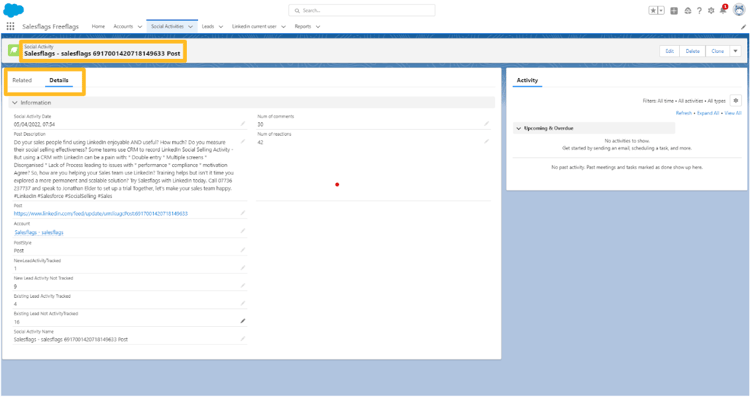This screenshot has height=397, width=750.
Task: Edit the Account field pencil
Action: coord(243,231)
